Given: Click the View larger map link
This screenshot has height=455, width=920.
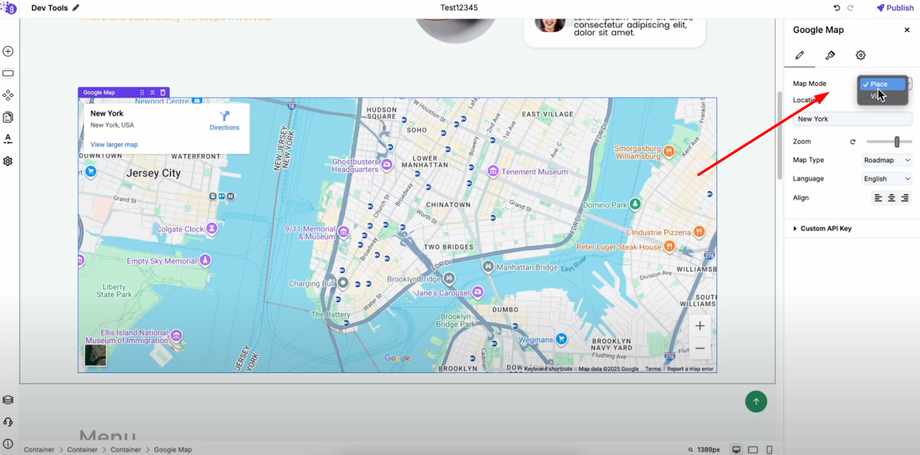Looking at the screenshot, I should (x=114, y=144).
